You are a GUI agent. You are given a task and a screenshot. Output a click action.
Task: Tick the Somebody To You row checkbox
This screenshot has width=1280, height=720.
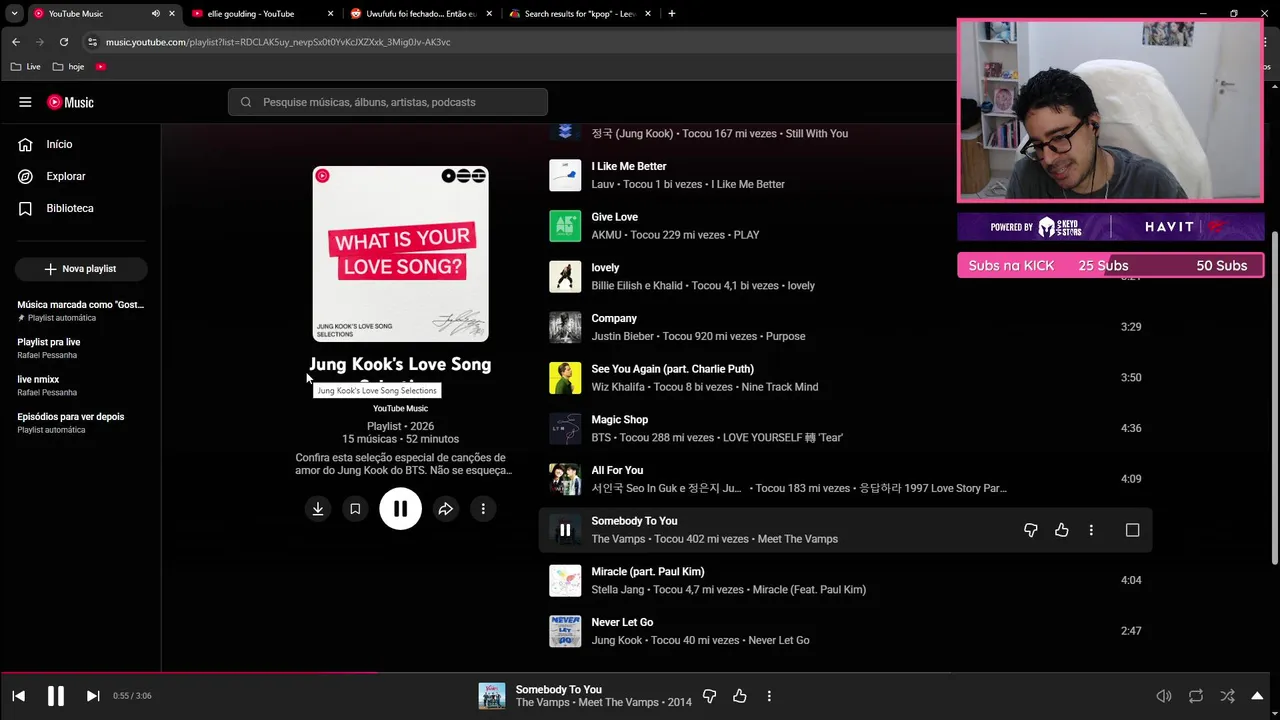[x=1132, y=530]
